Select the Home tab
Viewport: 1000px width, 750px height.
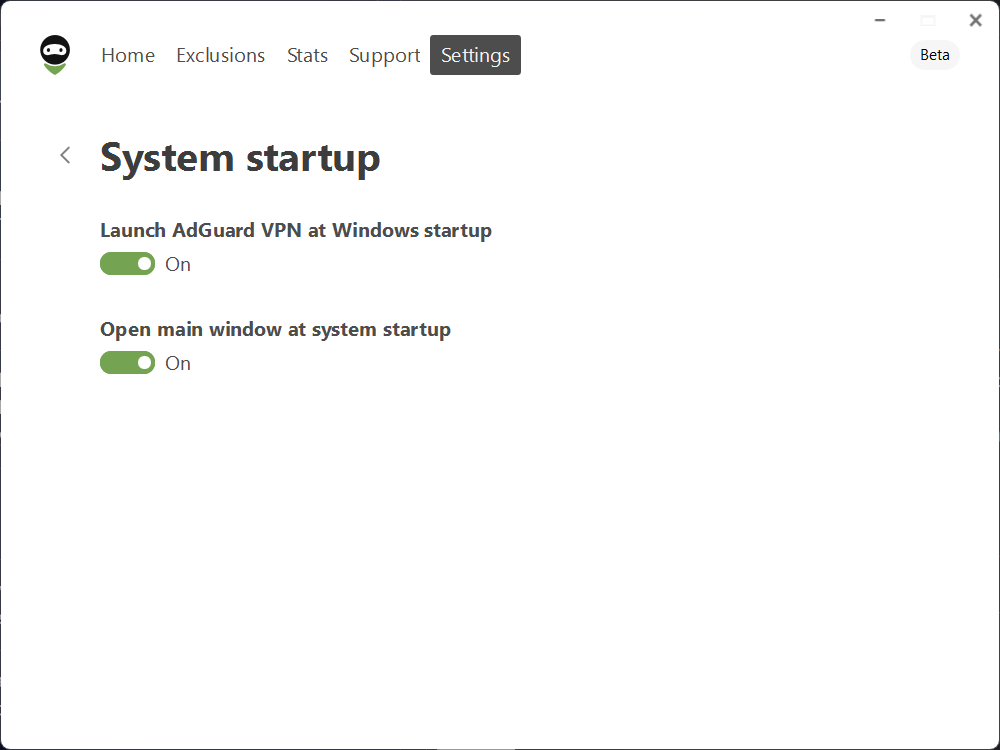point(128,55)
